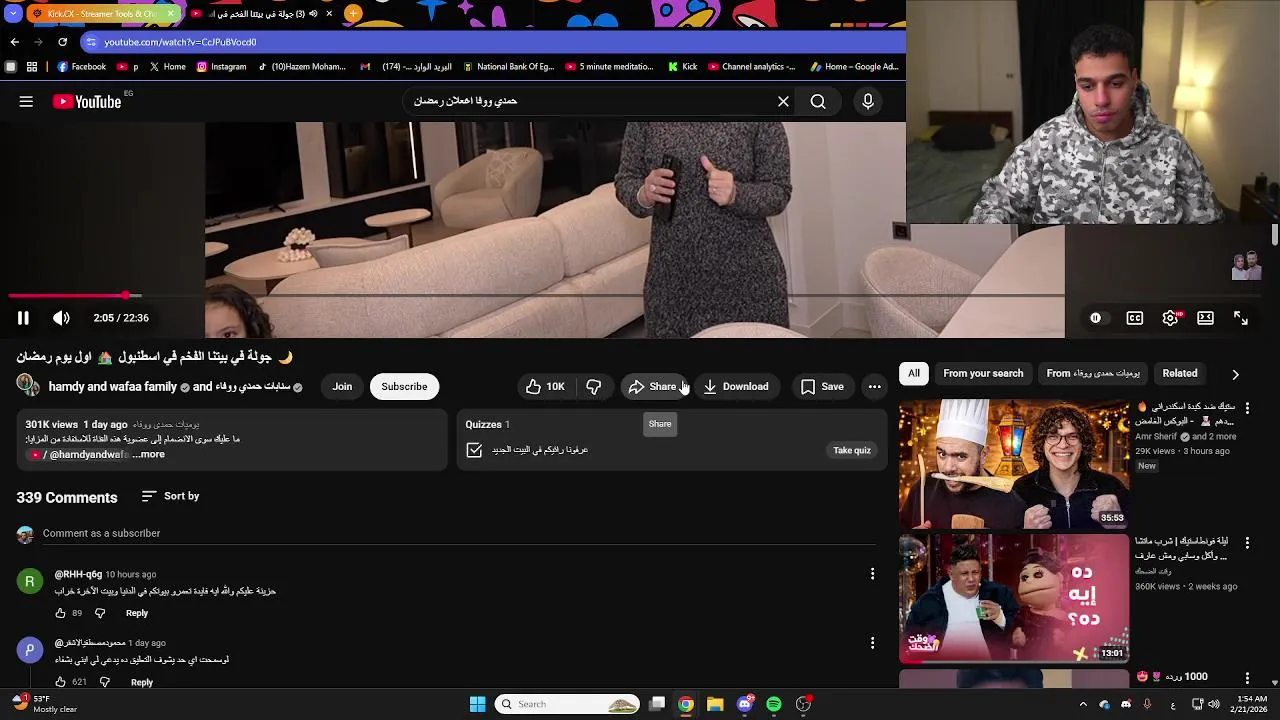Open options for 360K views video
Screen dimensions: 1280x720
point(1247,543)
